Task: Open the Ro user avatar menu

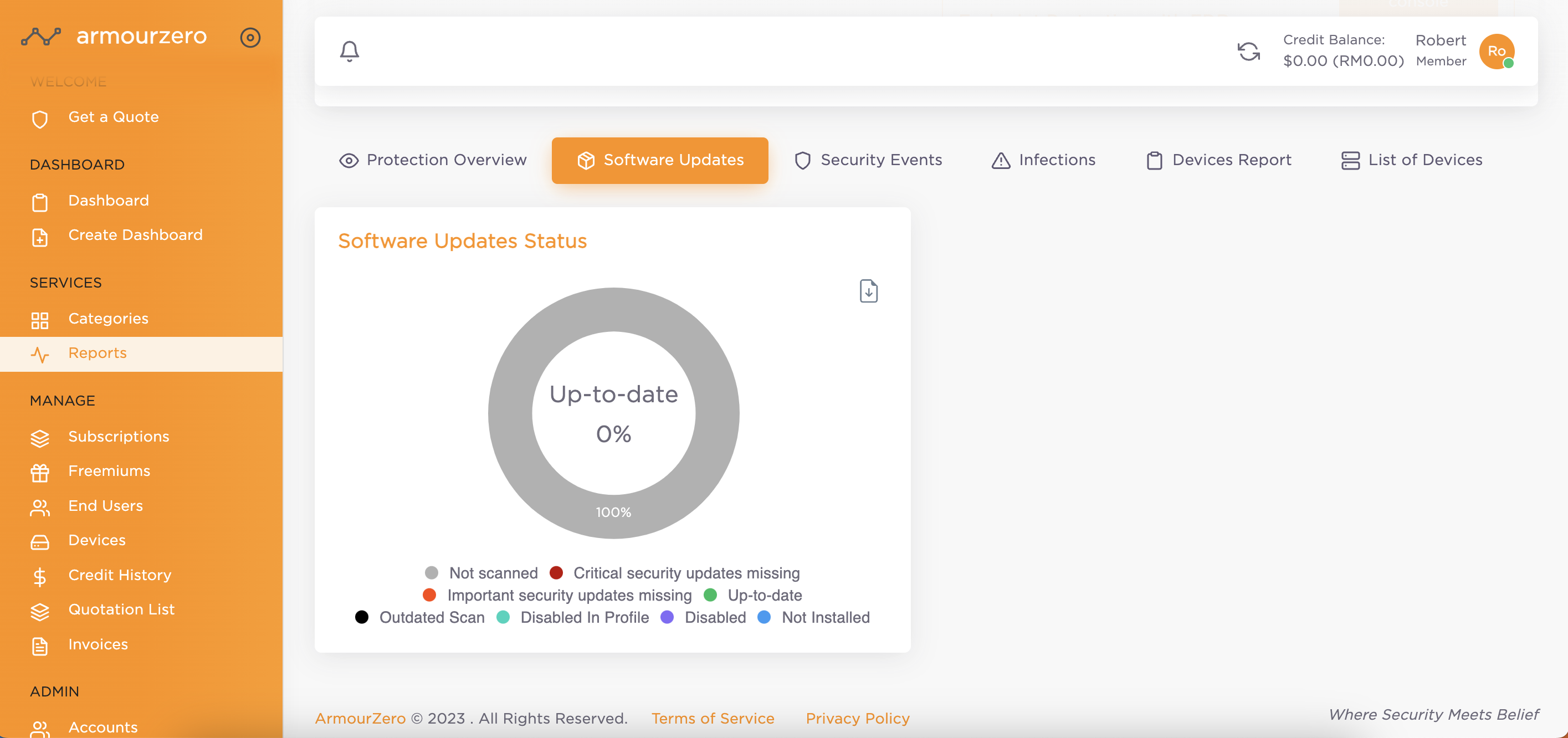Action: [1497, 51]
